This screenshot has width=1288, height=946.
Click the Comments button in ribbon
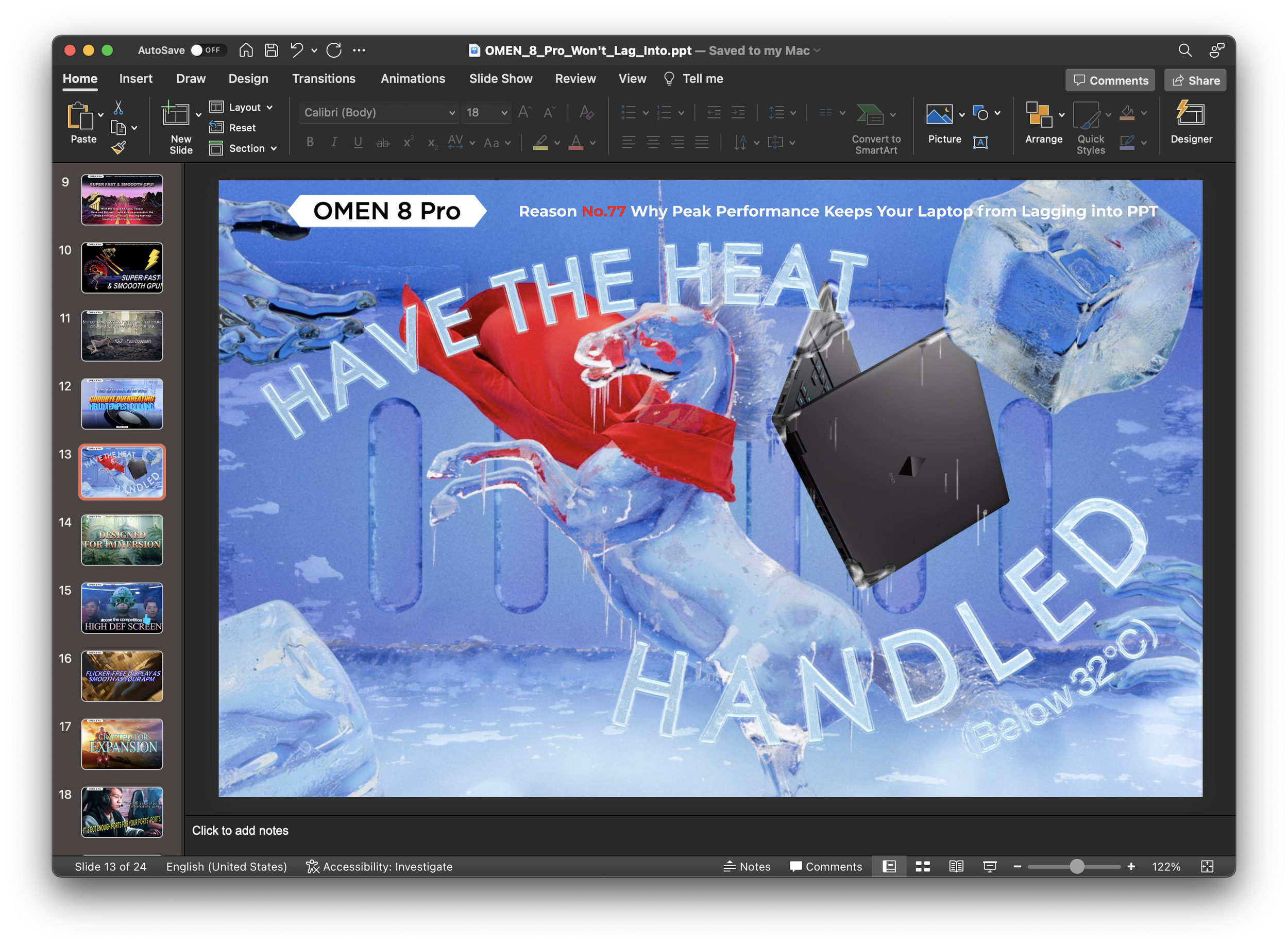pyautogui.click(x=1110, y=80)
